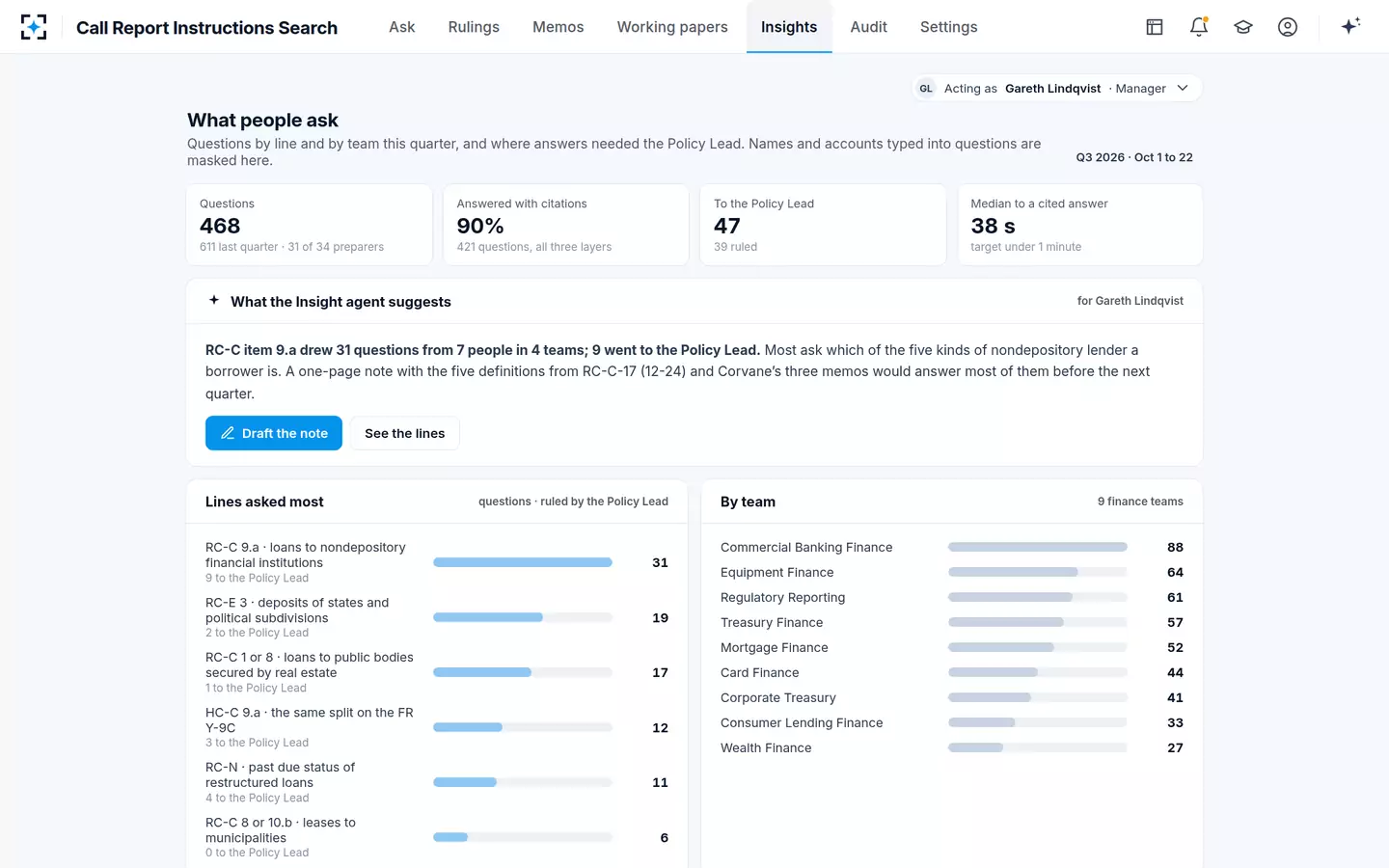The width and height of the screenshot is (1389, 868).
Task: Click Mortgage Finance team
Action: point(774,647)
